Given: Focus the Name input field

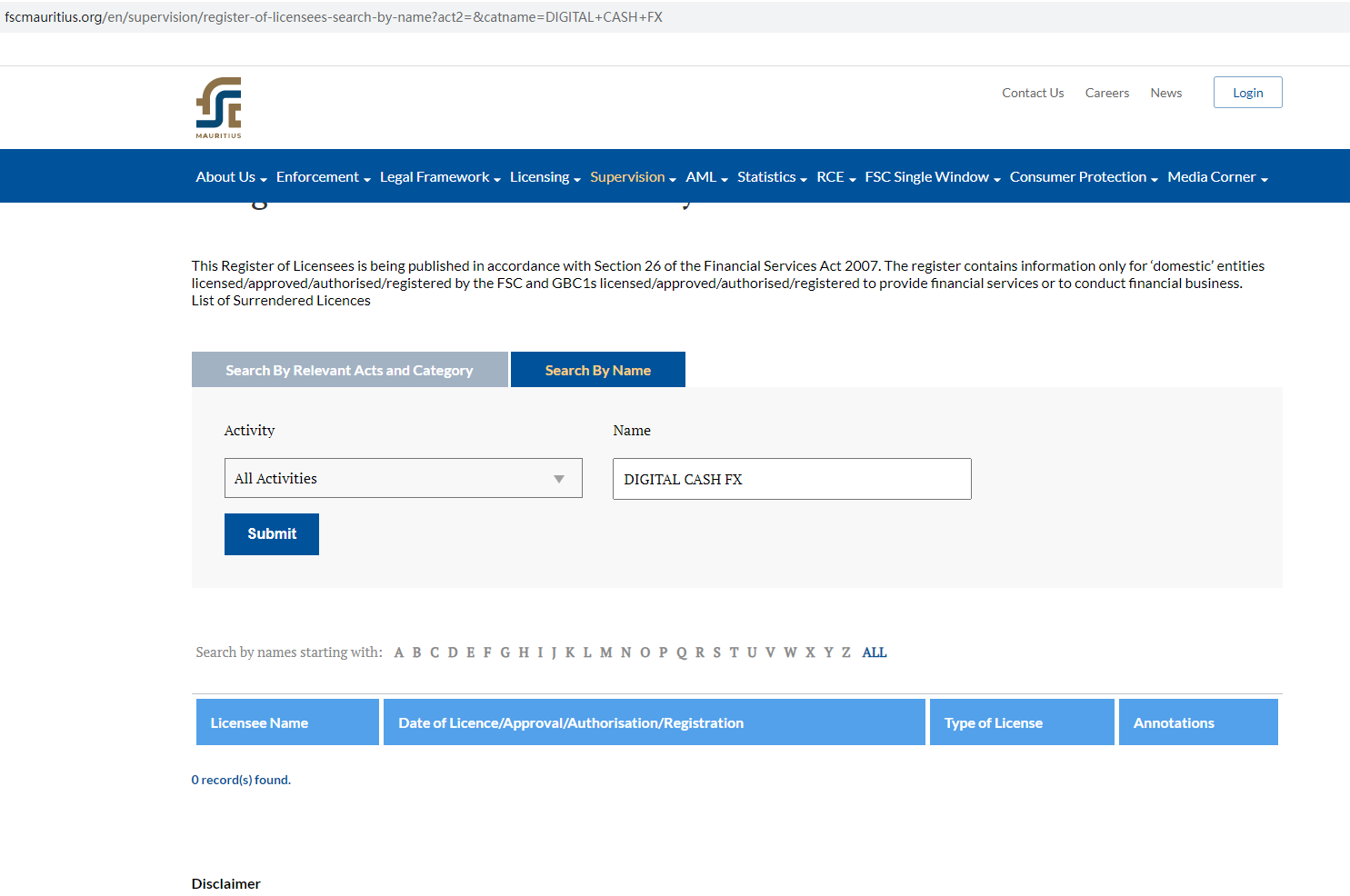Looking at the screenshot, I should click(x=791, y=479).
